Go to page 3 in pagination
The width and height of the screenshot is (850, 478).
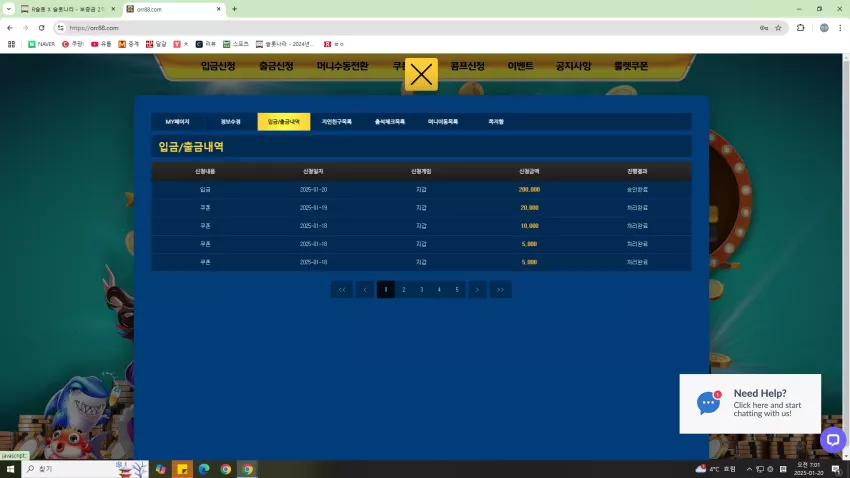(x=421, y=289)
